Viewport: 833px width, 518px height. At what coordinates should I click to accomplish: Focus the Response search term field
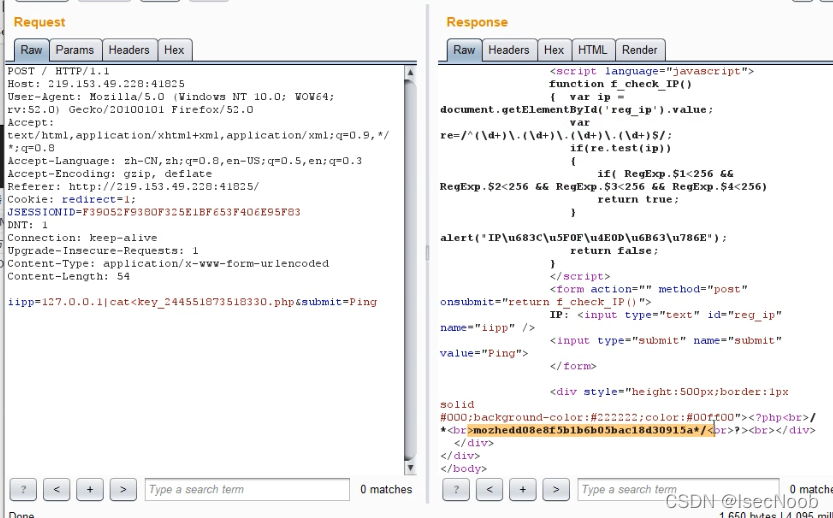click(678, 489)
